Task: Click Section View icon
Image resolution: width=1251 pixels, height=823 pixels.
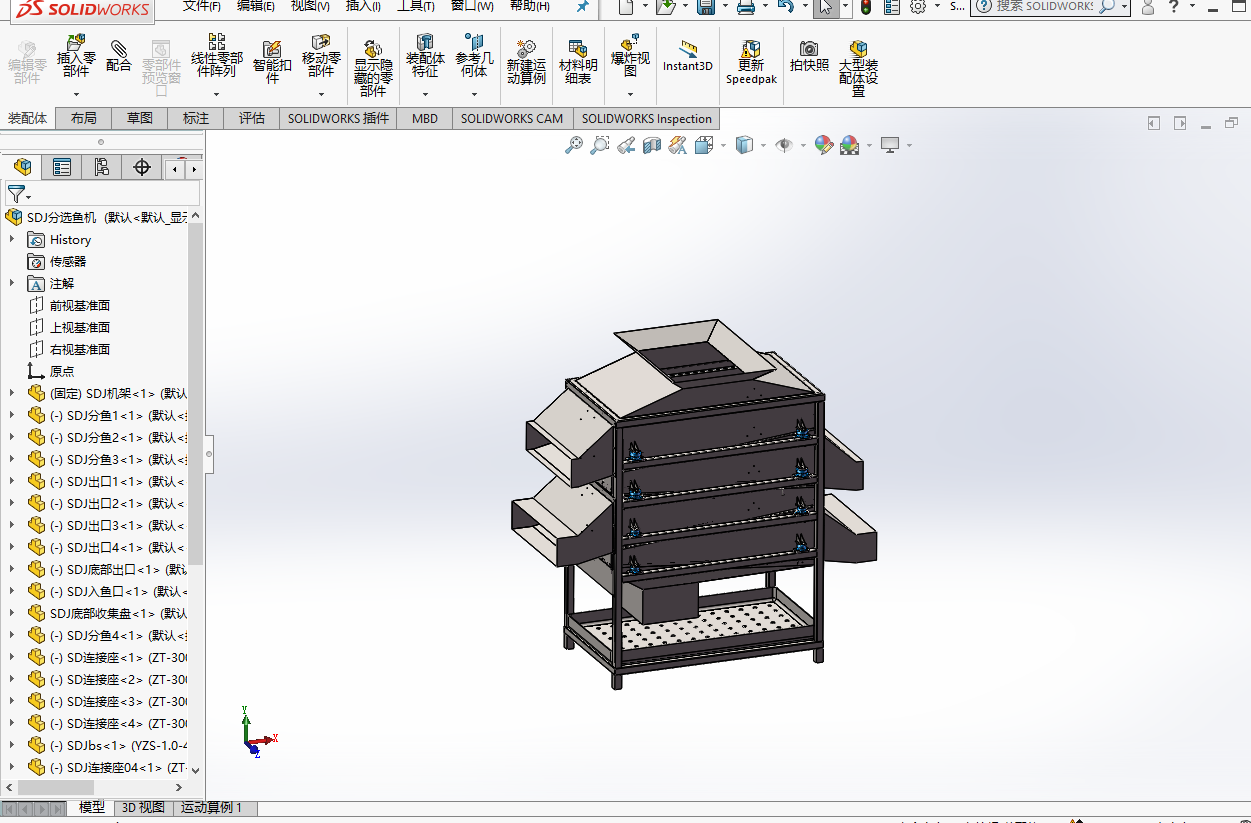Action: coord(651,145)
